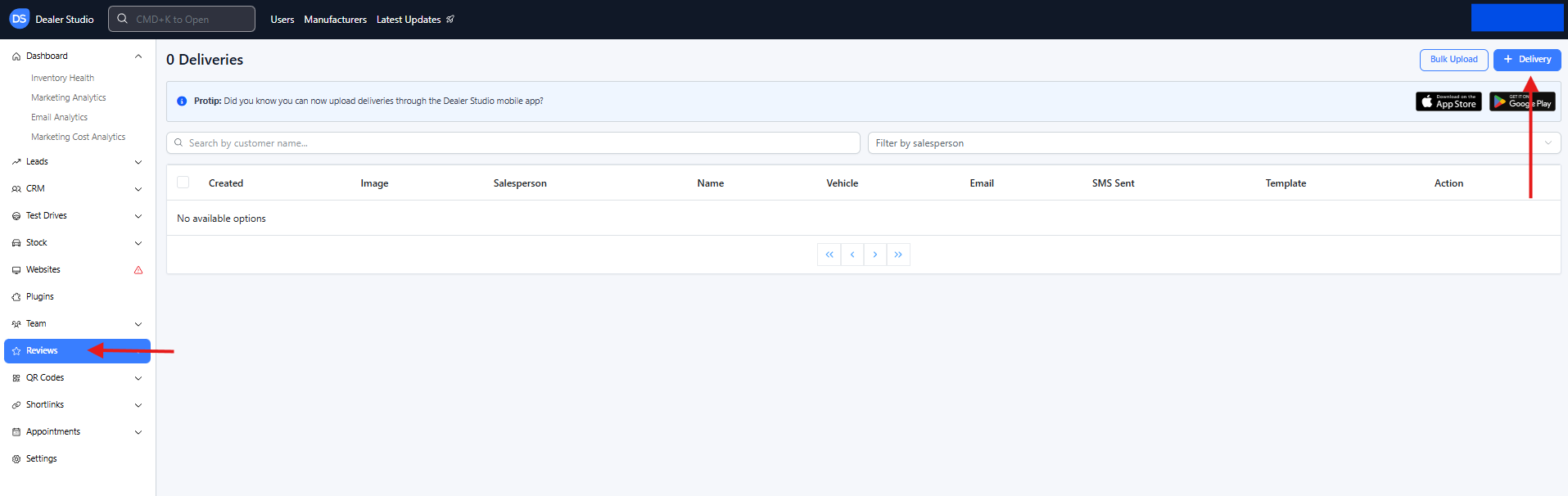
Task: Click the Name column header
Action: point(711,183)
